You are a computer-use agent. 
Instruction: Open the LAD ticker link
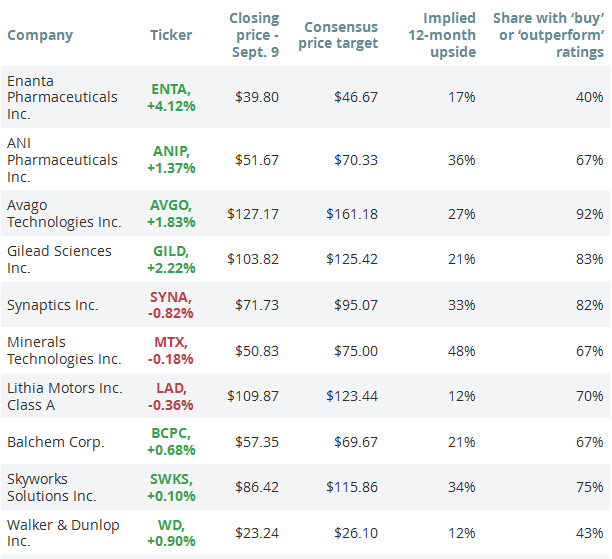pyautogui.click(x=168, y=388)
